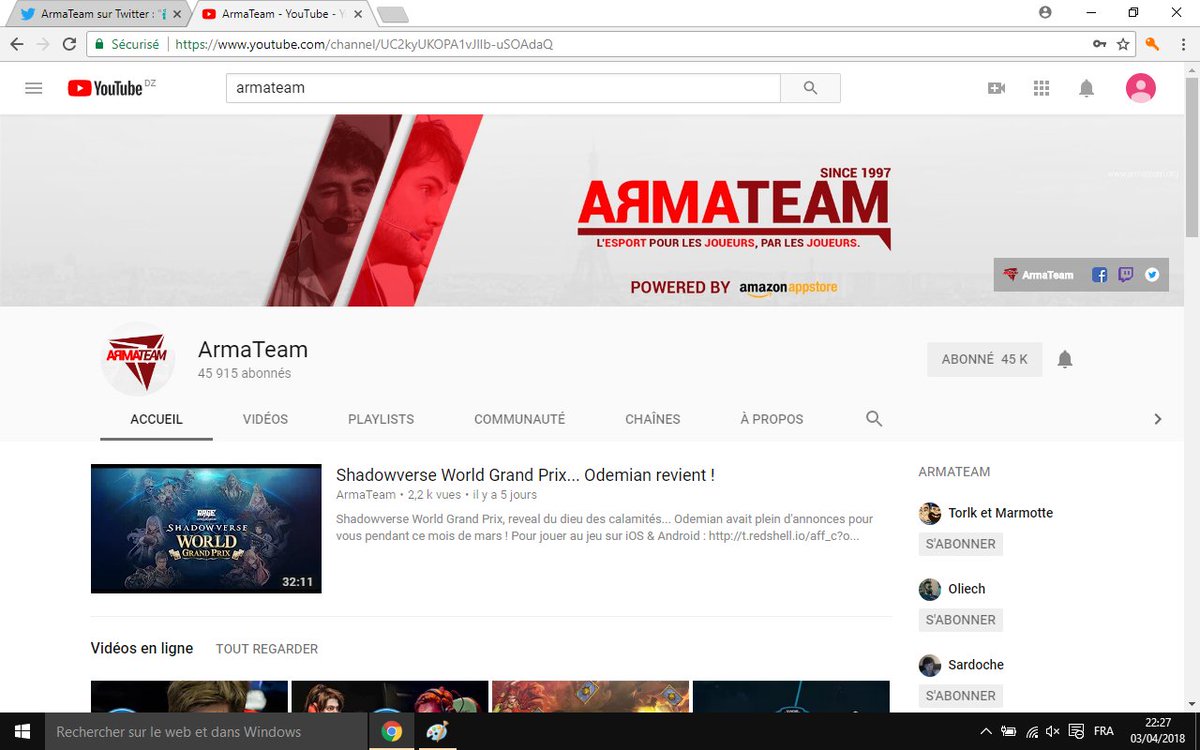This screenshot has width=1200, height=750.
Task: Open the first video thumbnail in Vidéos en ligne
Action: 189,696
